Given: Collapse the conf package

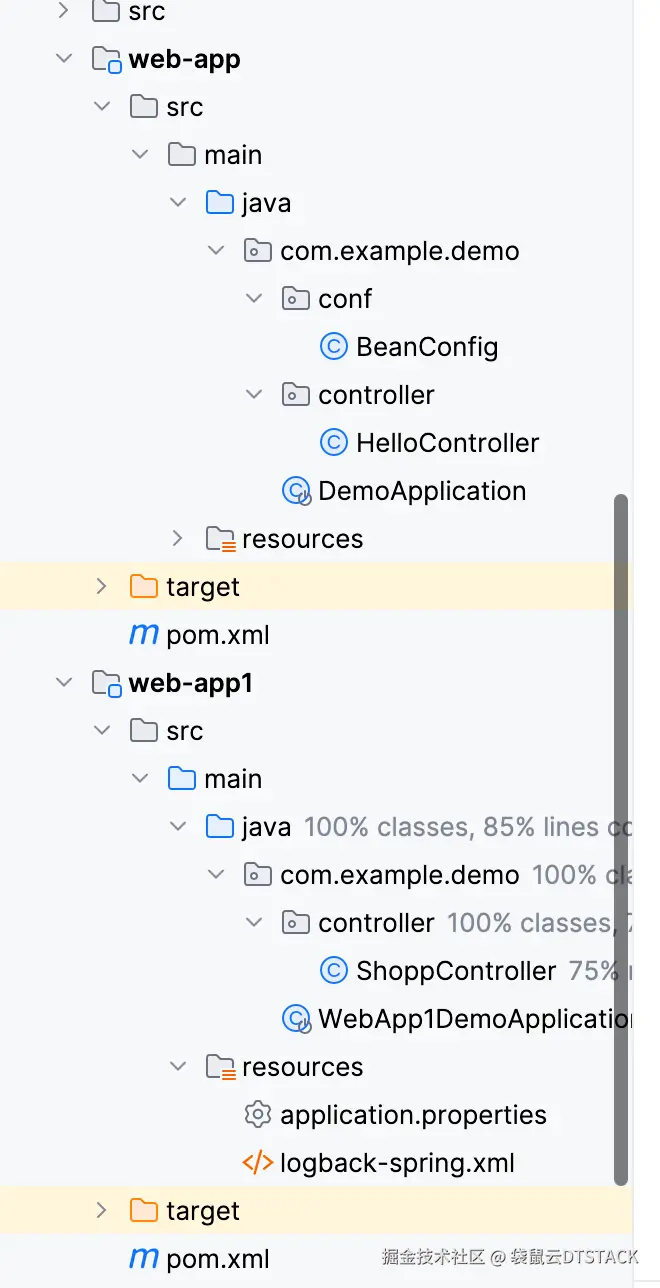Looking at the screenshot, I should pyautogui.click(x=254, y=299).
